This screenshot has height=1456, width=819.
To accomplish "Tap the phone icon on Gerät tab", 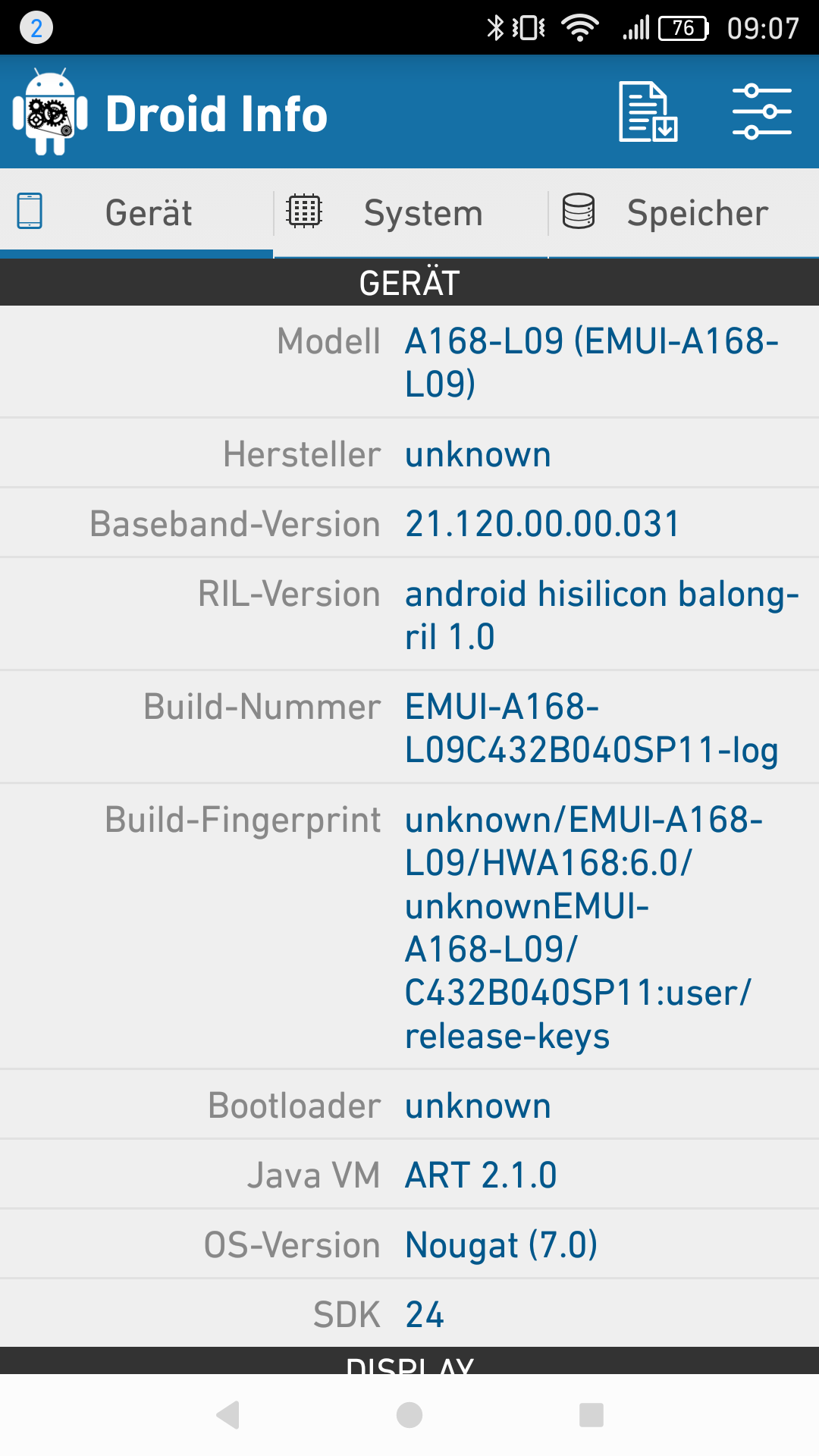I will click(x=30, y=211).
